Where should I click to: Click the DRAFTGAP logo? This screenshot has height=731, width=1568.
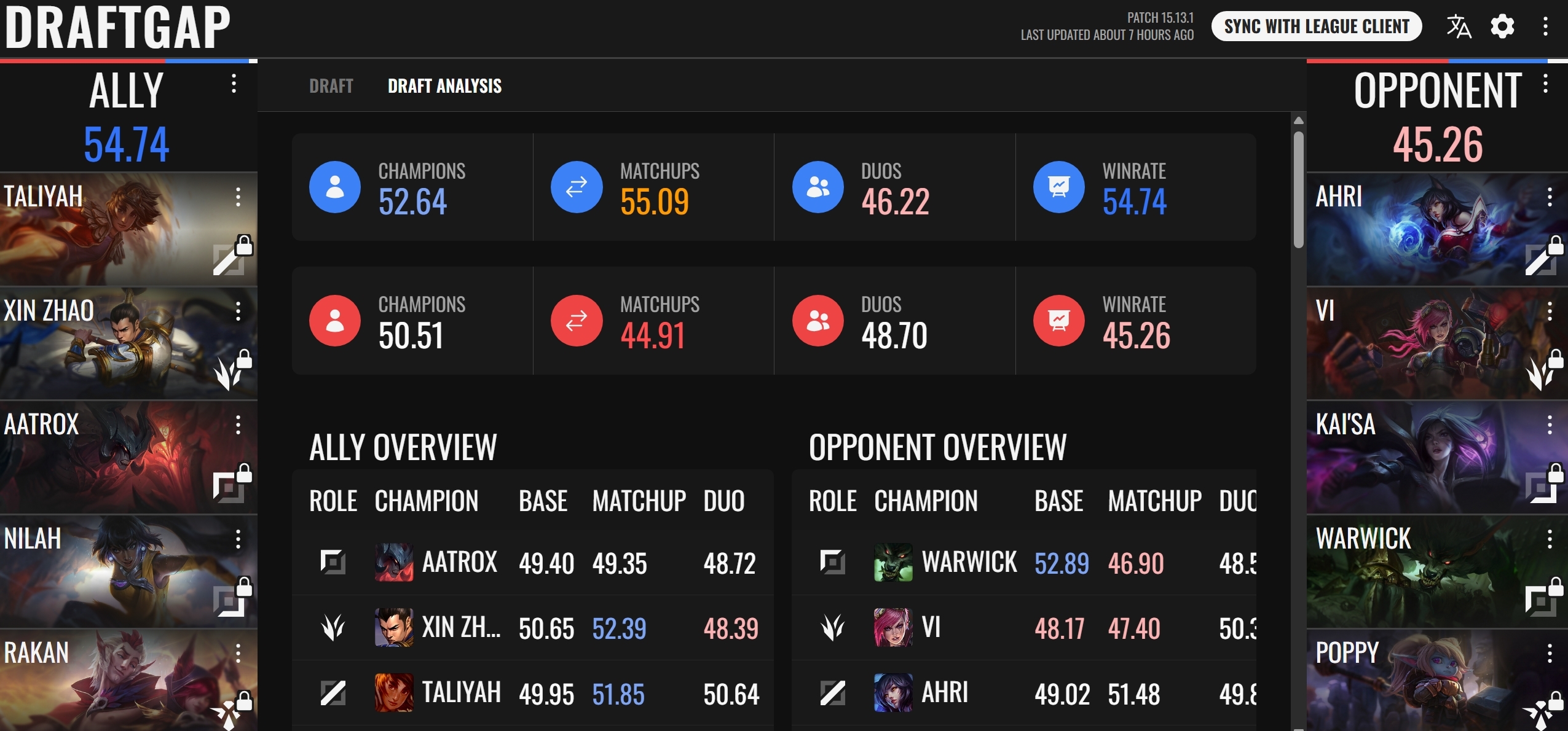pos(117,27)
